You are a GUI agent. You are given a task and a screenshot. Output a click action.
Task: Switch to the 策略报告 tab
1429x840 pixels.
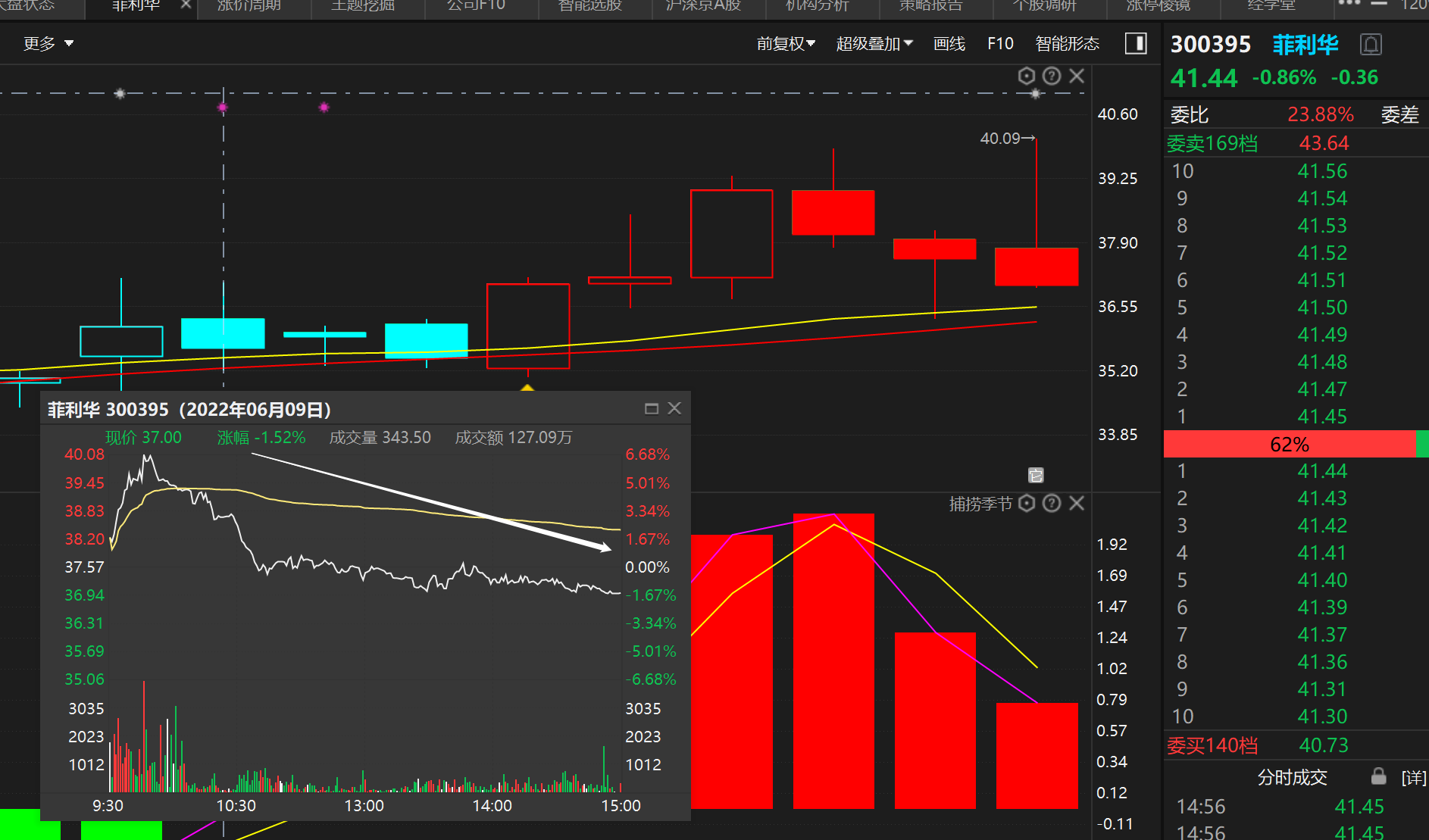[930, 5]
